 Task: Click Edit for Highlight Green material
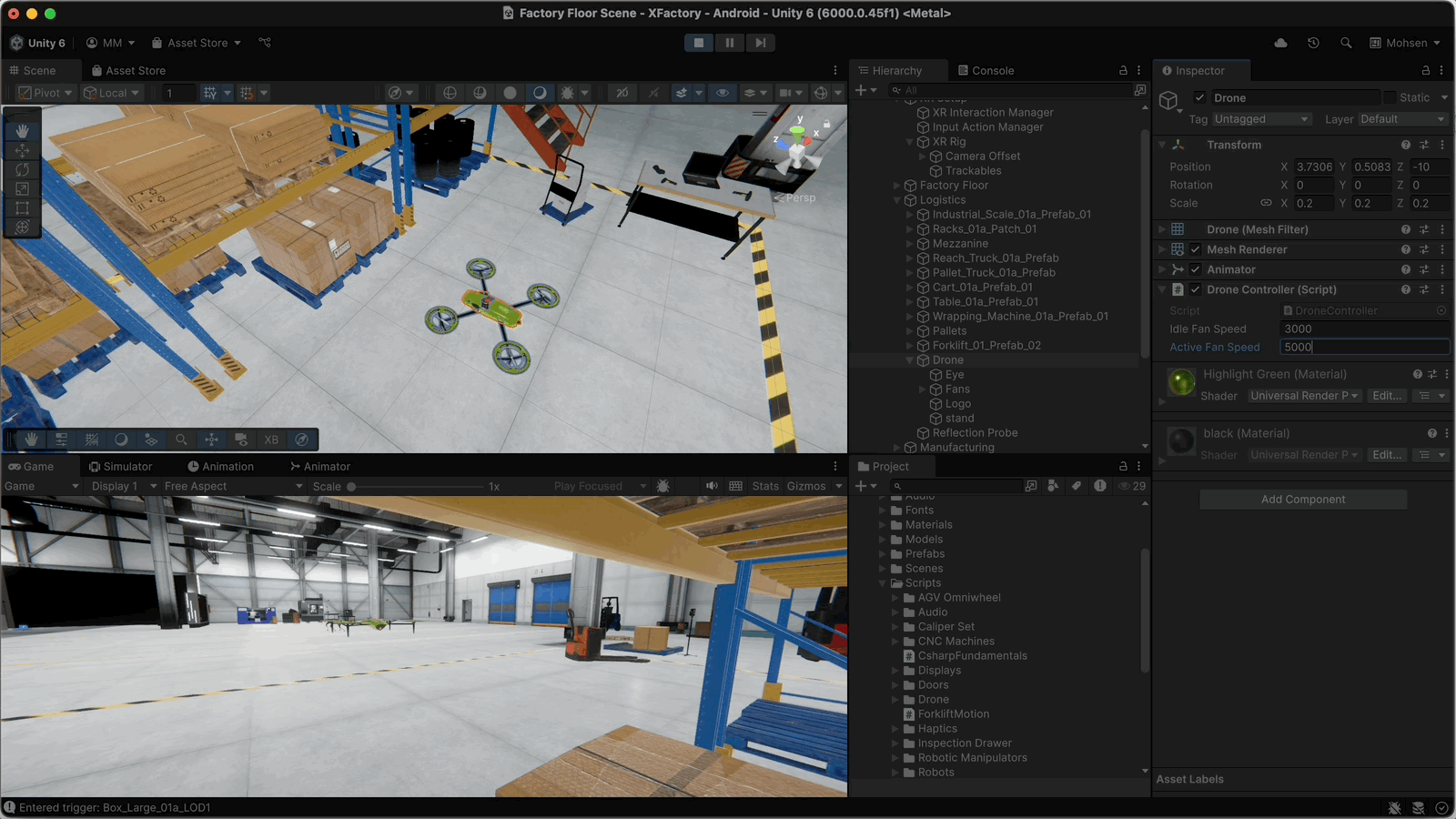(x=1386, y=396)
